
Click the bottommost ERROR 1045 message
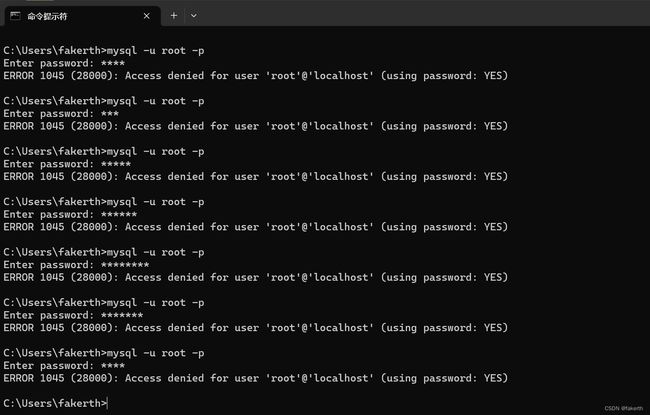[x=255, y=379]
